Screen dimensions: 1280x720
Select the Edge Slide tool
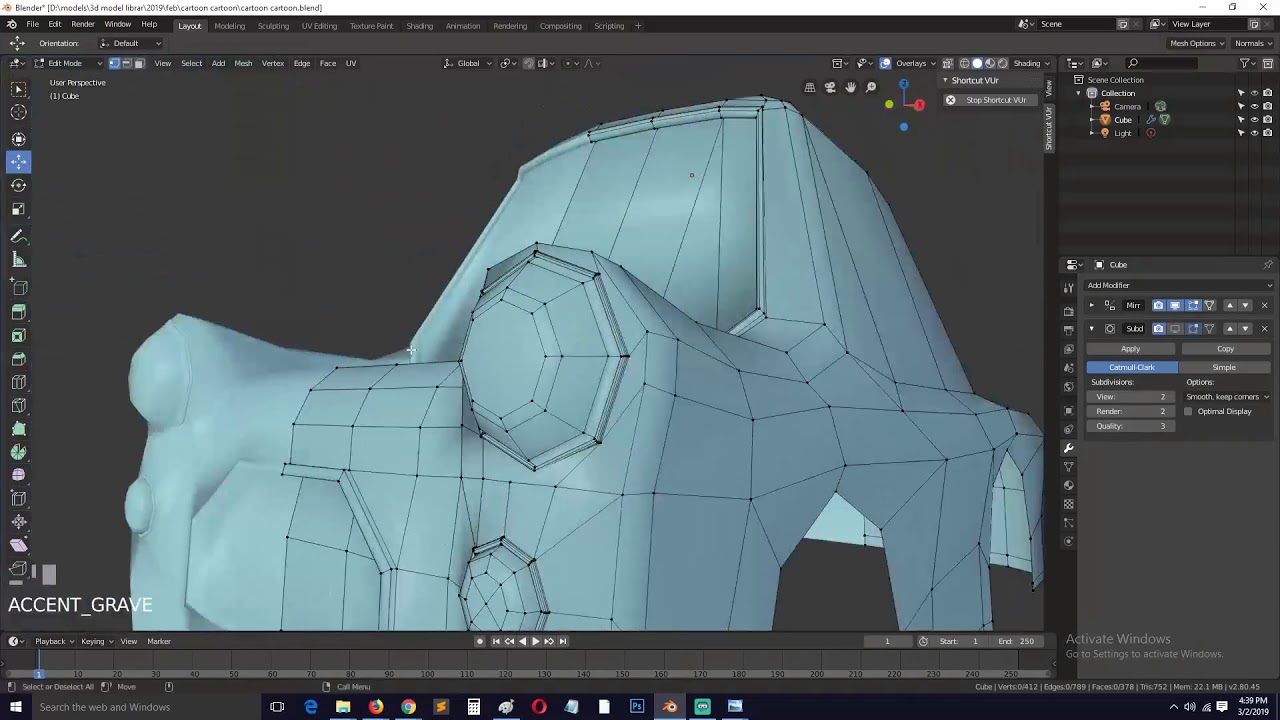pyautogui.click(x=18, y=498)
